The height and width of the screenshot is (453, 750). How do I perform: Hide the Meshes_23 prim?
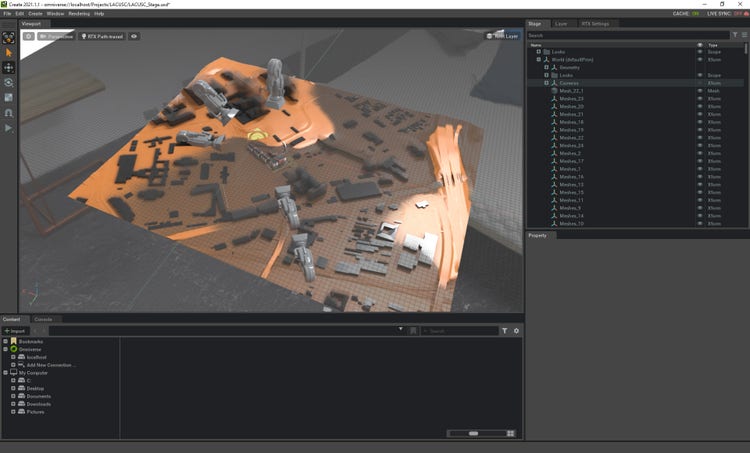(699, 99)
